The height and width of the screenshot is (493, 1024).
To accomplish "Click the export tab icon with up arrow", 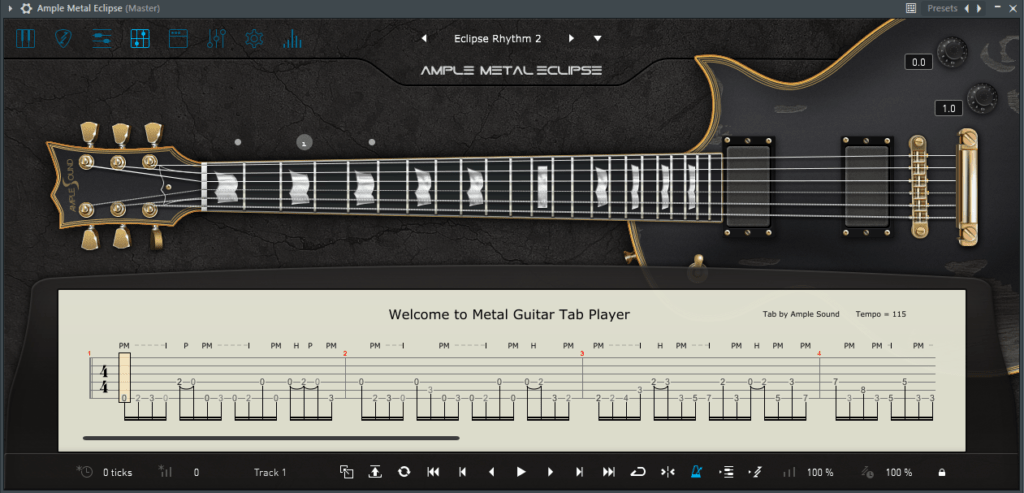I will (375, 472).
